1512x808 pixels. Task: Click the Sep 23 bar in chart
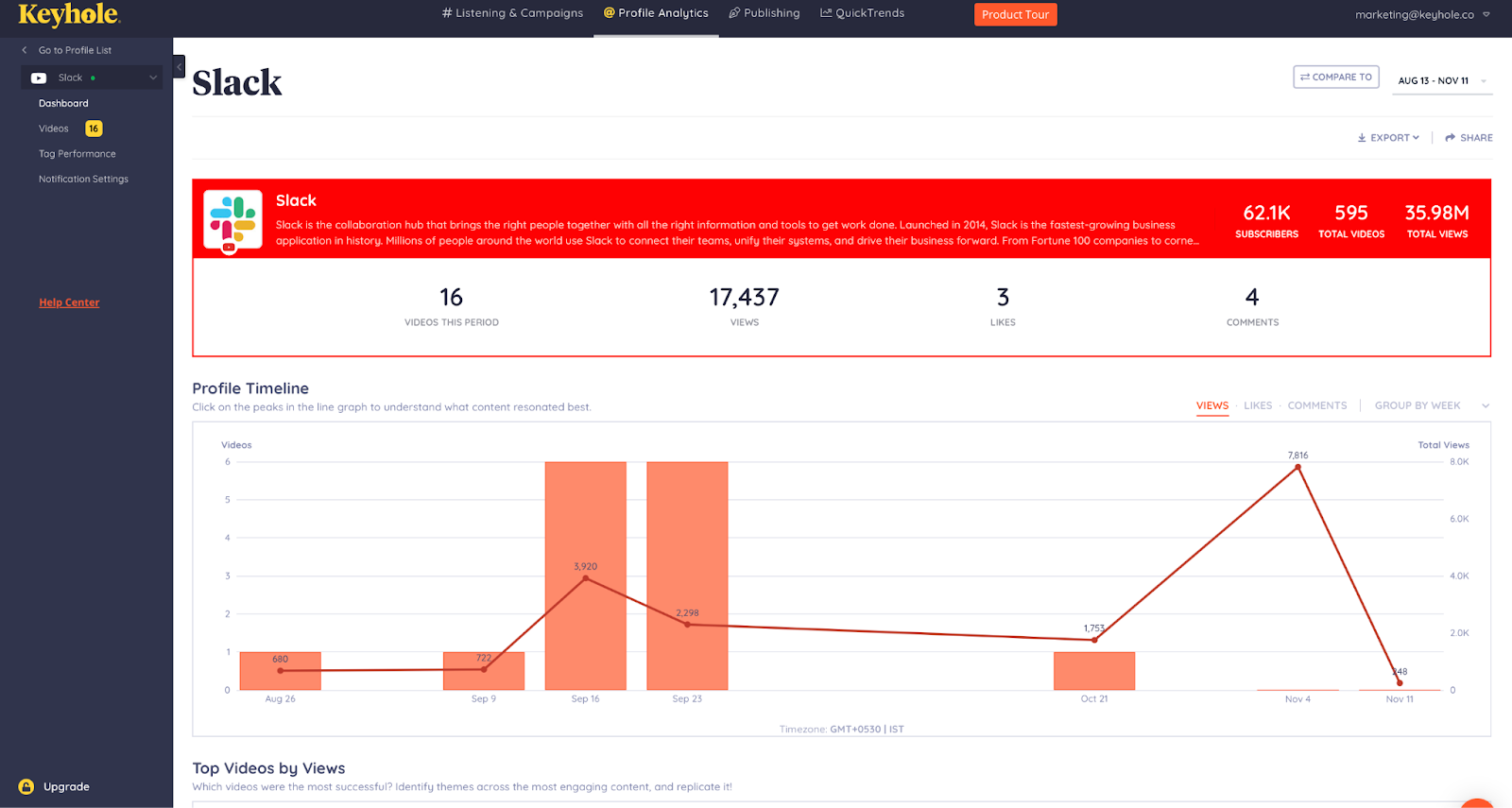(x=687, y=576)
